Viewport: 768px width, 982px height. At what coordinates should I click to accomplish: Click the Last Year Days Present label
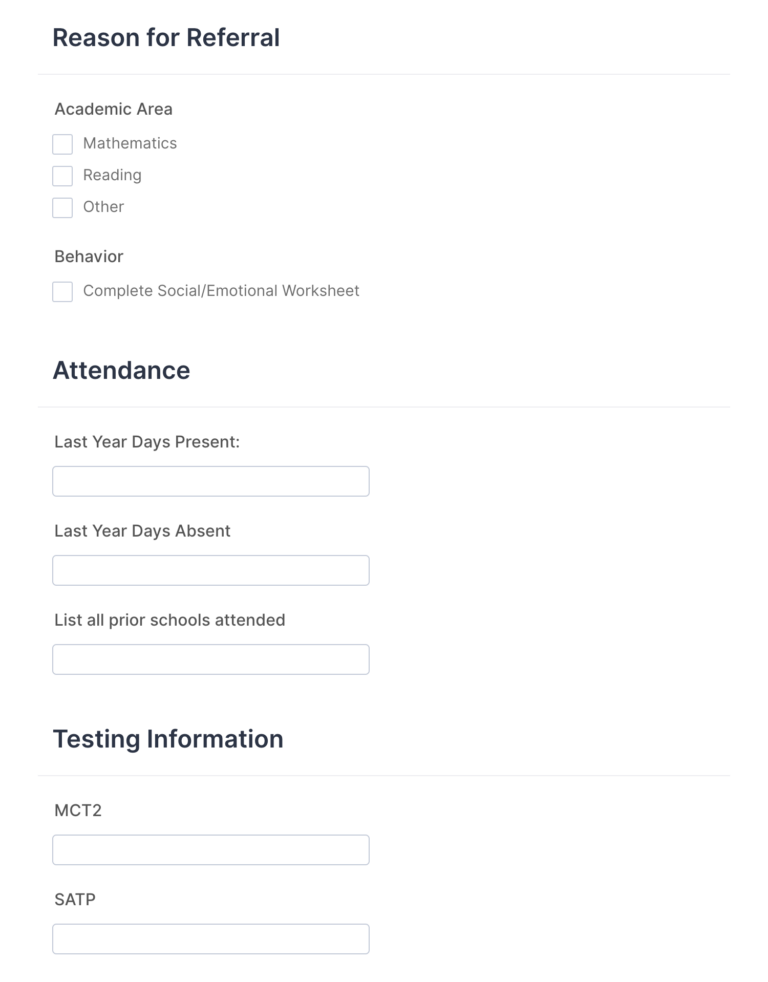tap(147, 441)
